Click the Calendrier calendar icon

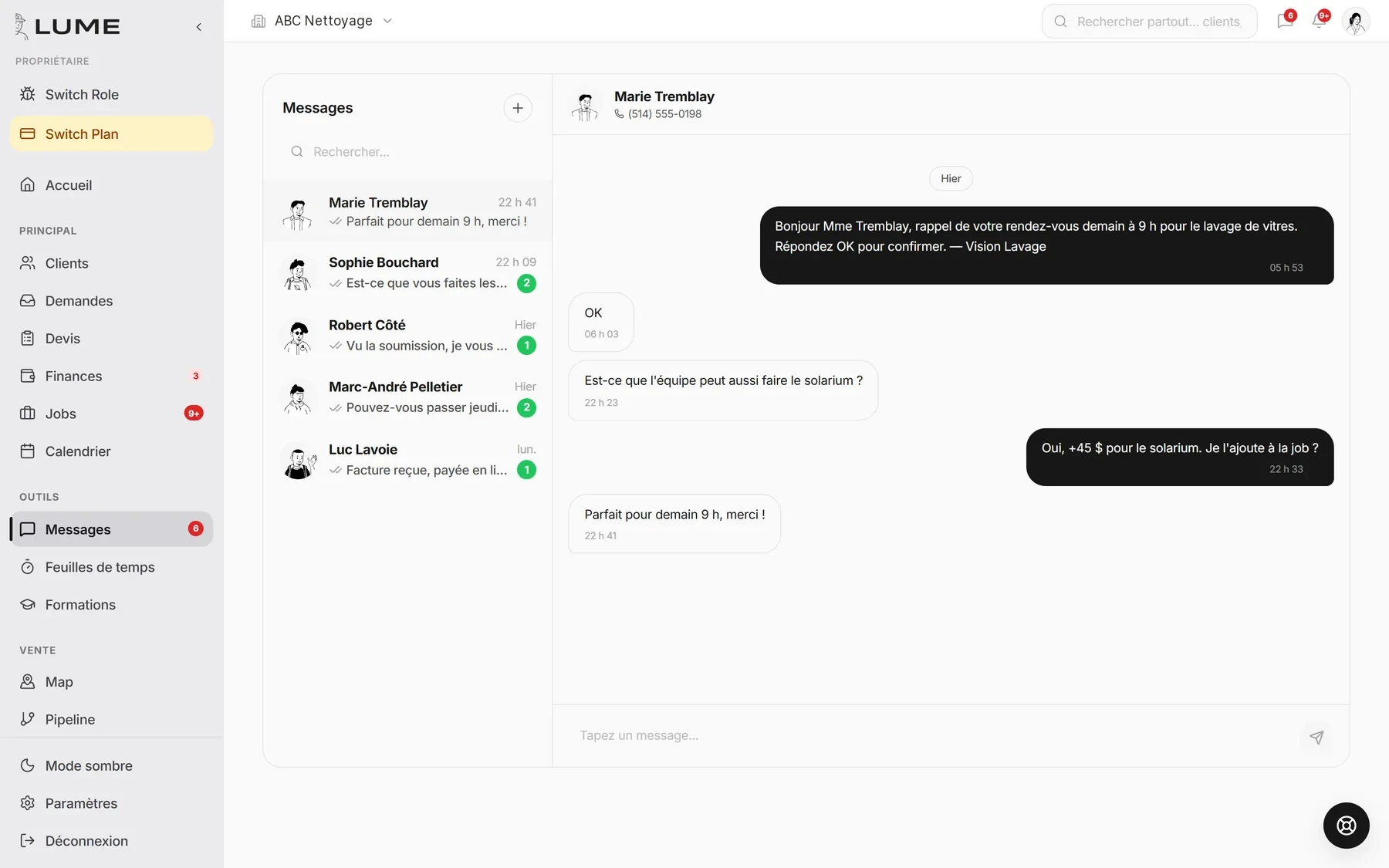tap(28, 451)
